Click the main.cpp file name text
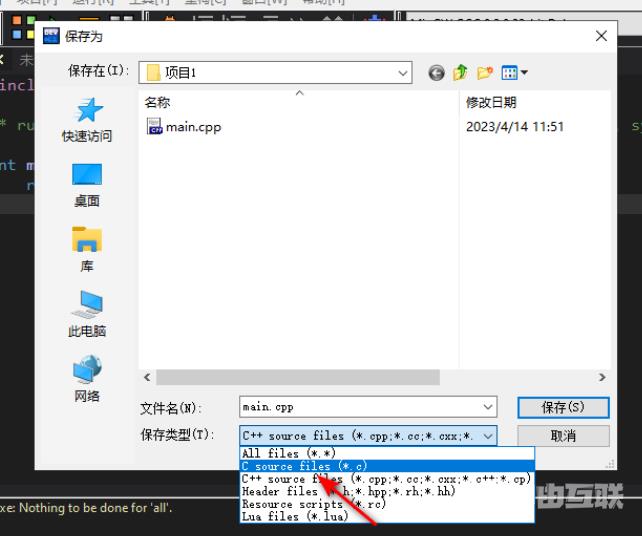642x536 pixels. pos(193,127)
